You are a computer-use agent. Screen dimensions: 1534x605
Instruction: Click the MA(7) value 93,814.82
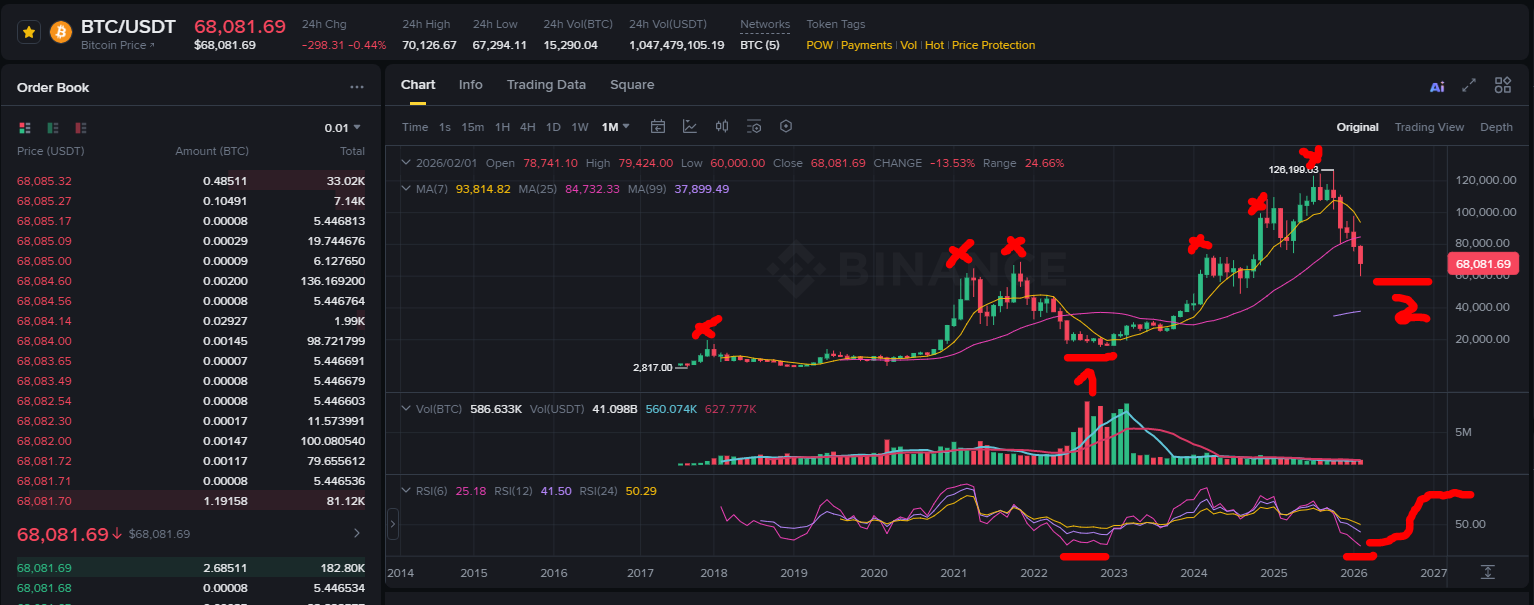tap(483, 189)
